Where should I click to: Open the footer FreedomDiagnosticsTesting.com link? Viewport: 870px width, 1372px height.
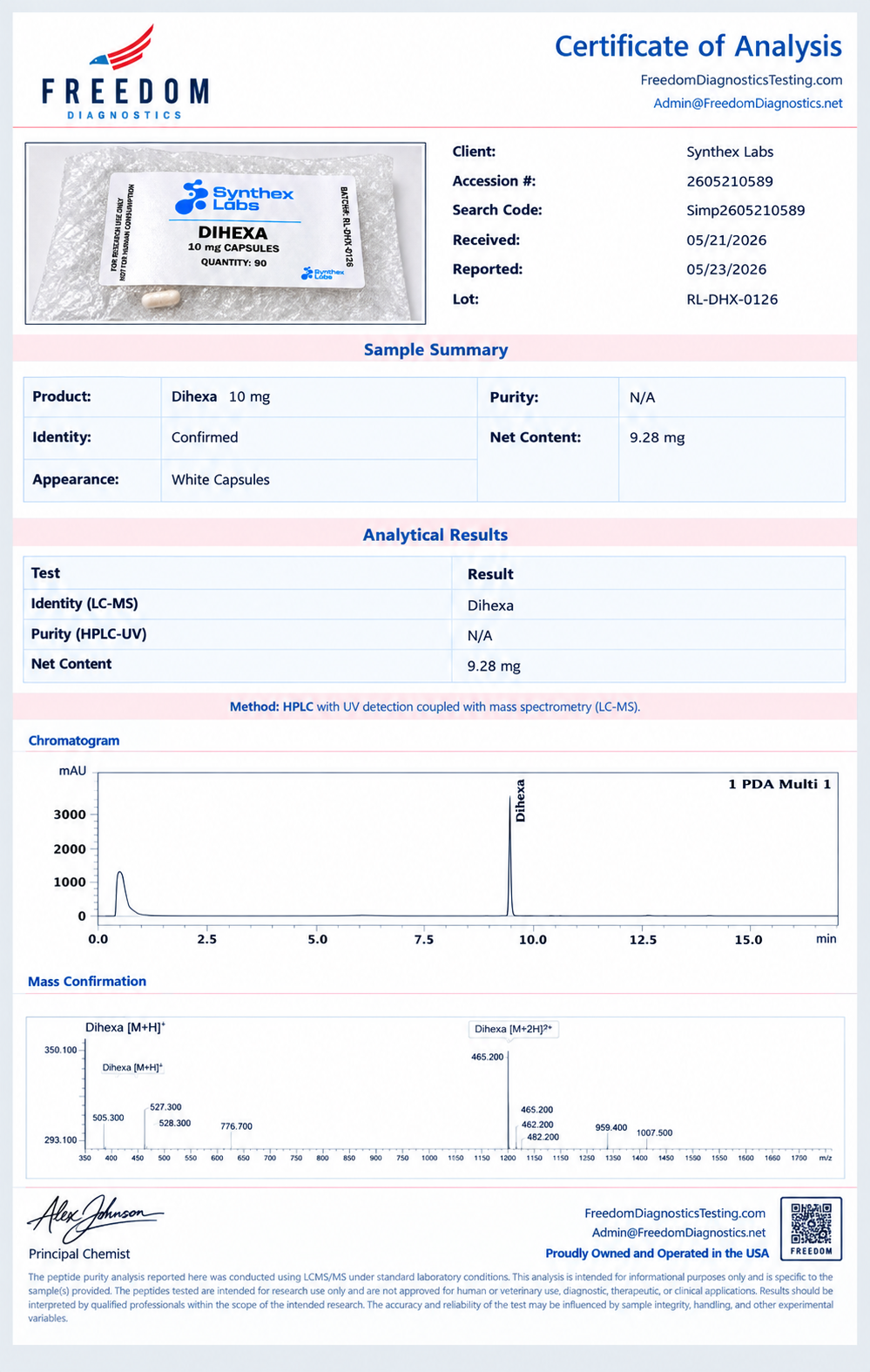click(x=675, y=1213)
